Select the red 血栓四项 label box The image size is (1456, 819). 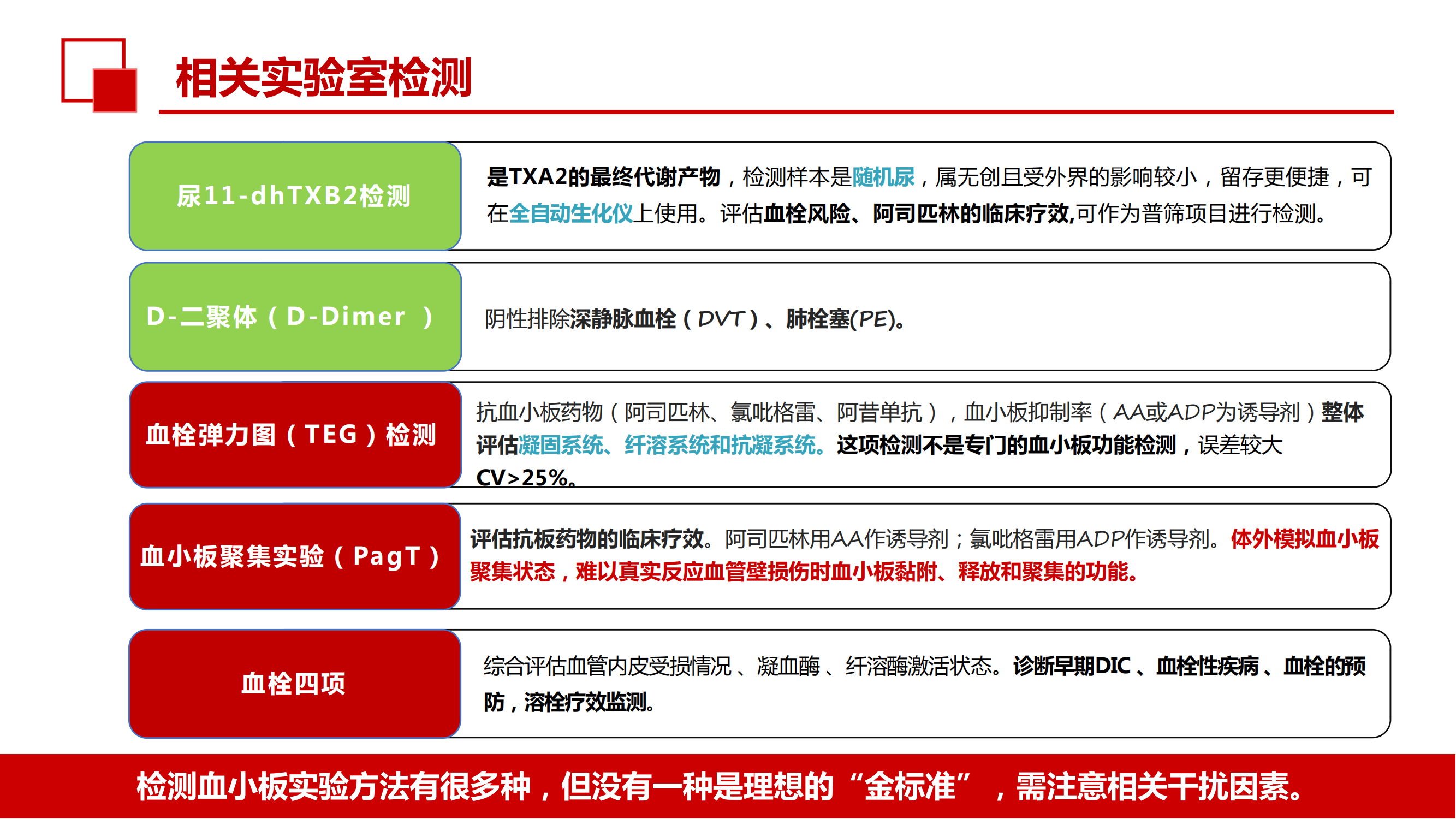(295, 684)
